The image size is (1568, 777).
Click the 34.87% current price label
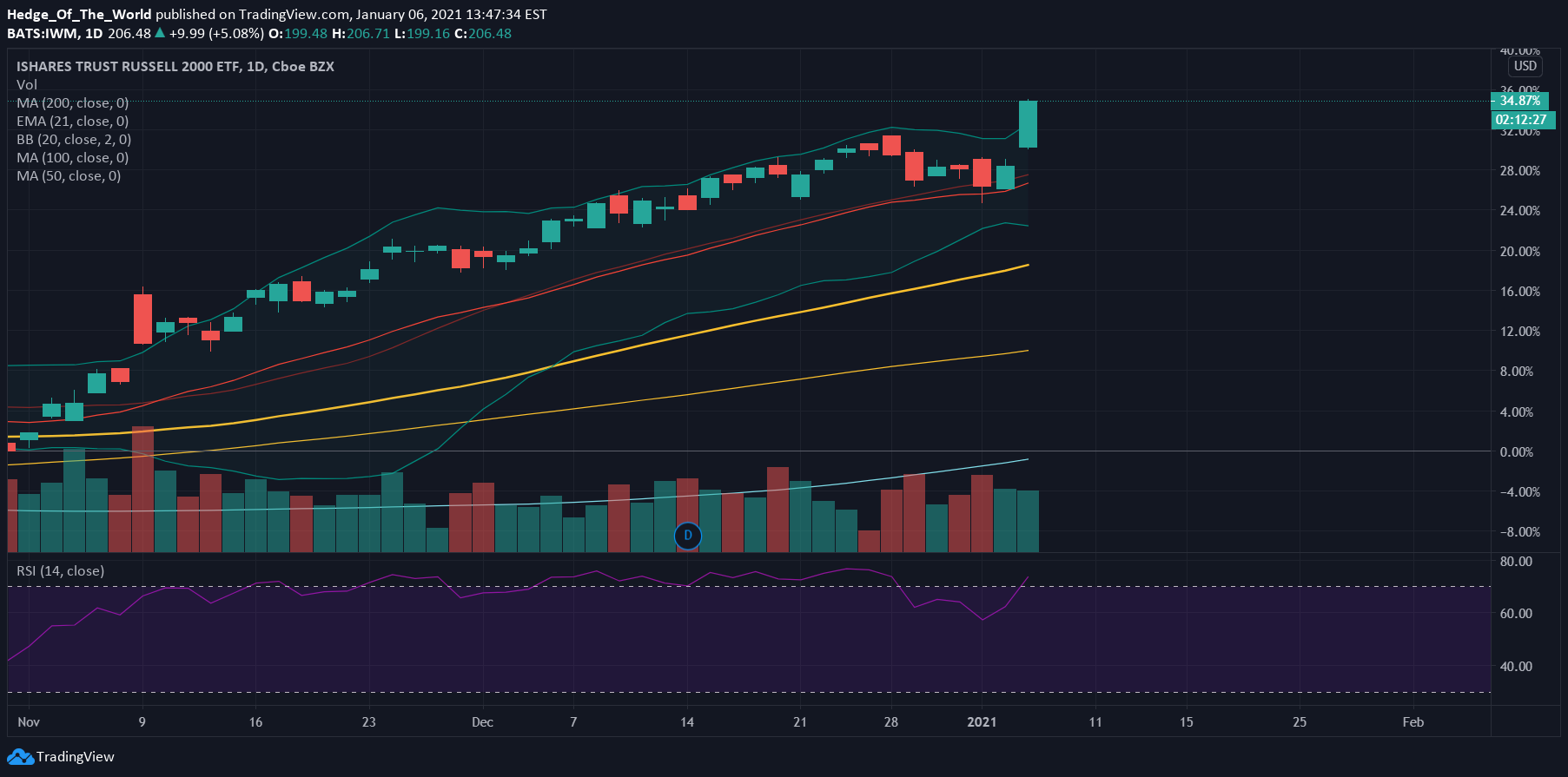[x=1519, y=101]
